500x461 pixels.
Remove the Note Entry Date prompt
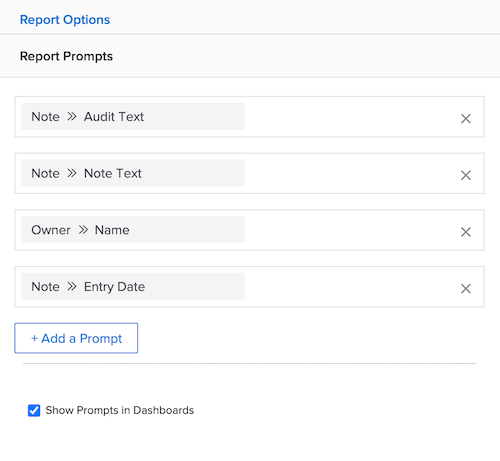click(x=466, y=288)
